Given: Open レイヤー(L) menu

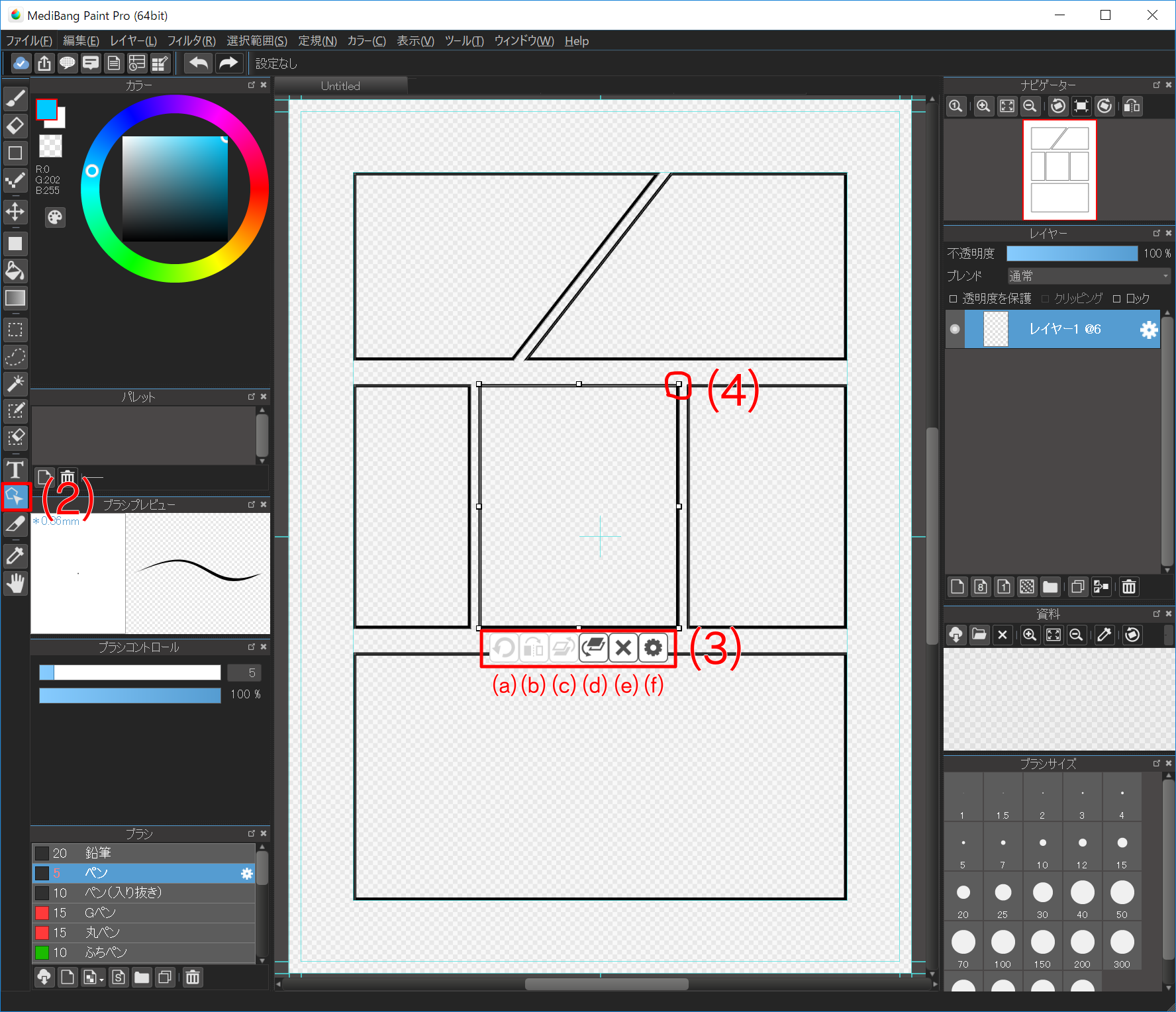Looking at the screenshot, I should 133,41.
